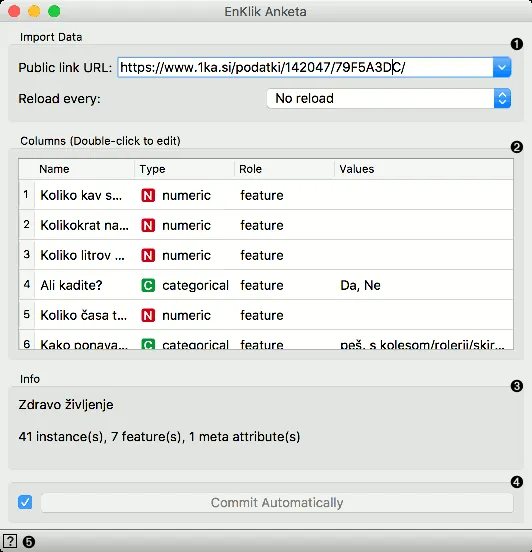Click numeric type icon for Koliko kav row

click(x=148, y=195)
